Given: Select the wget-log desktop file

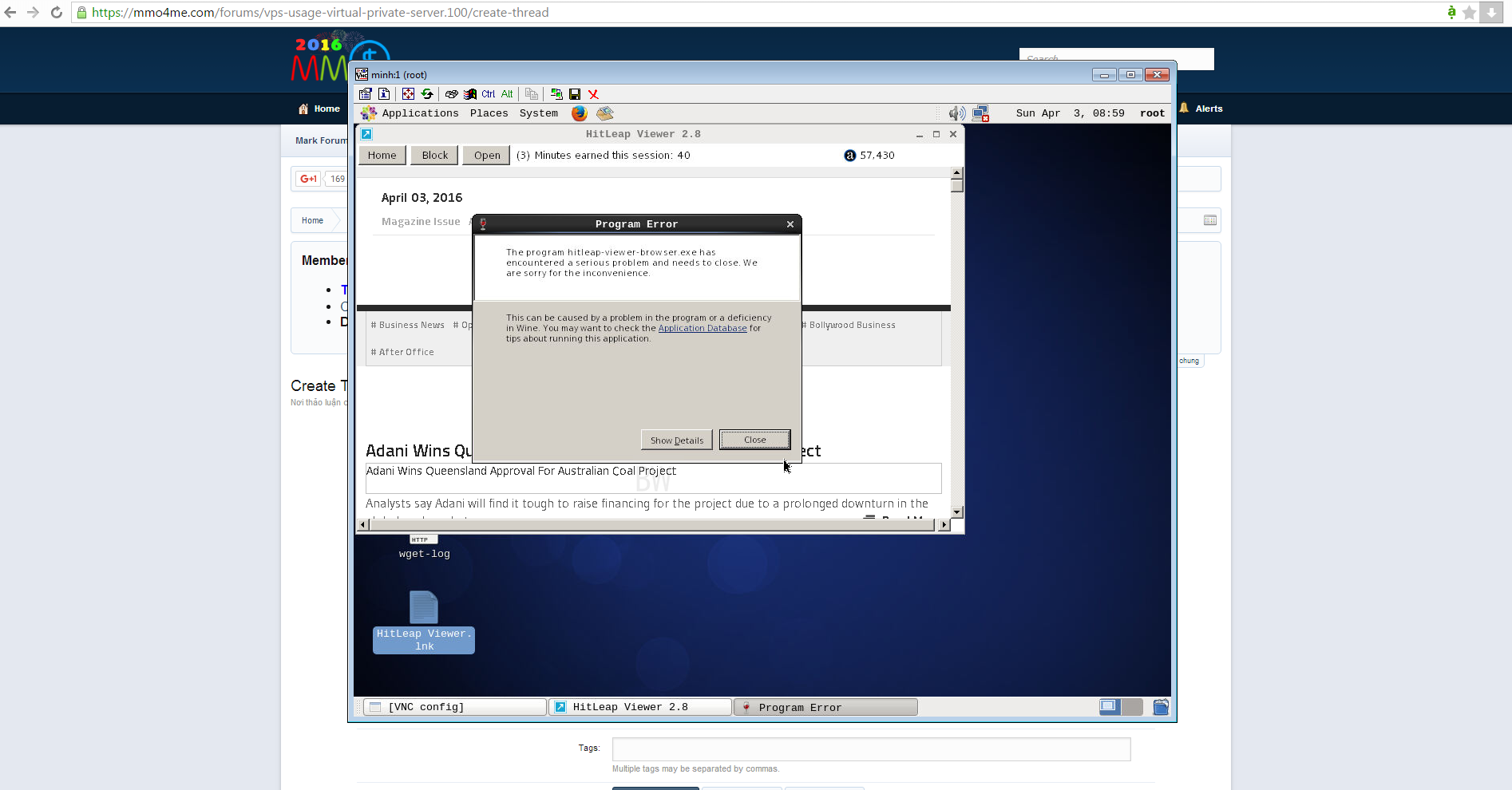Looking at the screenshot, I should point(424,547).
